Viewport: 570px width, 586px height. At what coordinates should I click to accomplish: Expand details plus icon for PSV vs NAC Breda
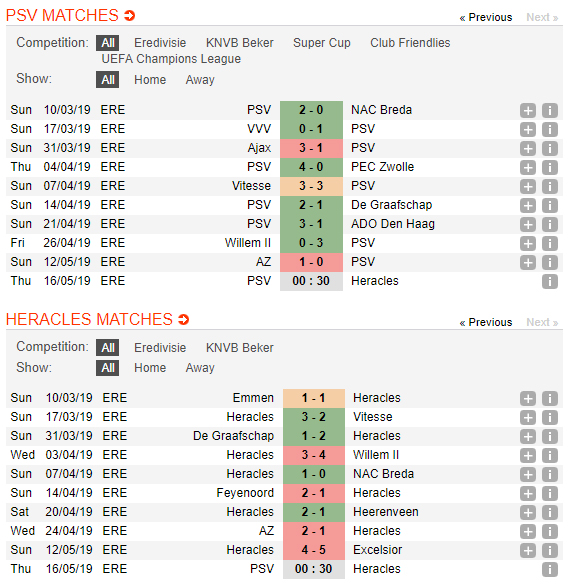(x=528, y=110)
